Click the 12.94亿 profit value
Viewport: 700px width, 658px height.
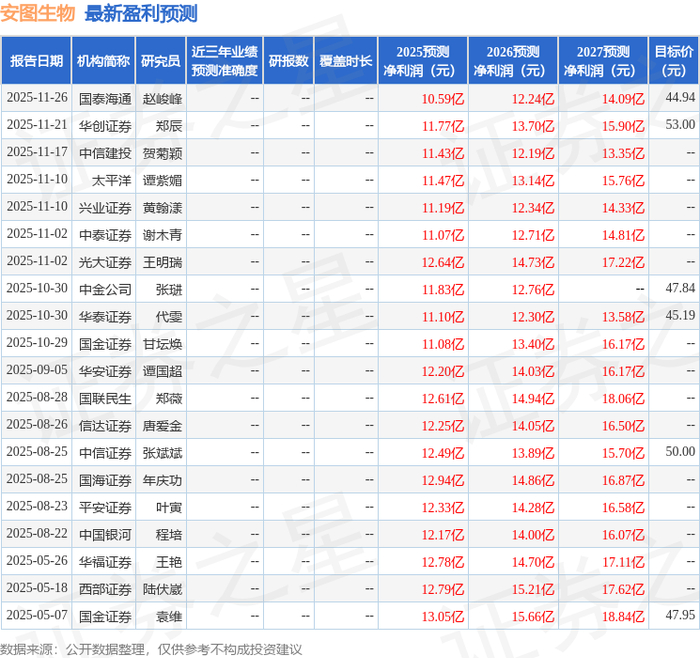tap(443, 480)
